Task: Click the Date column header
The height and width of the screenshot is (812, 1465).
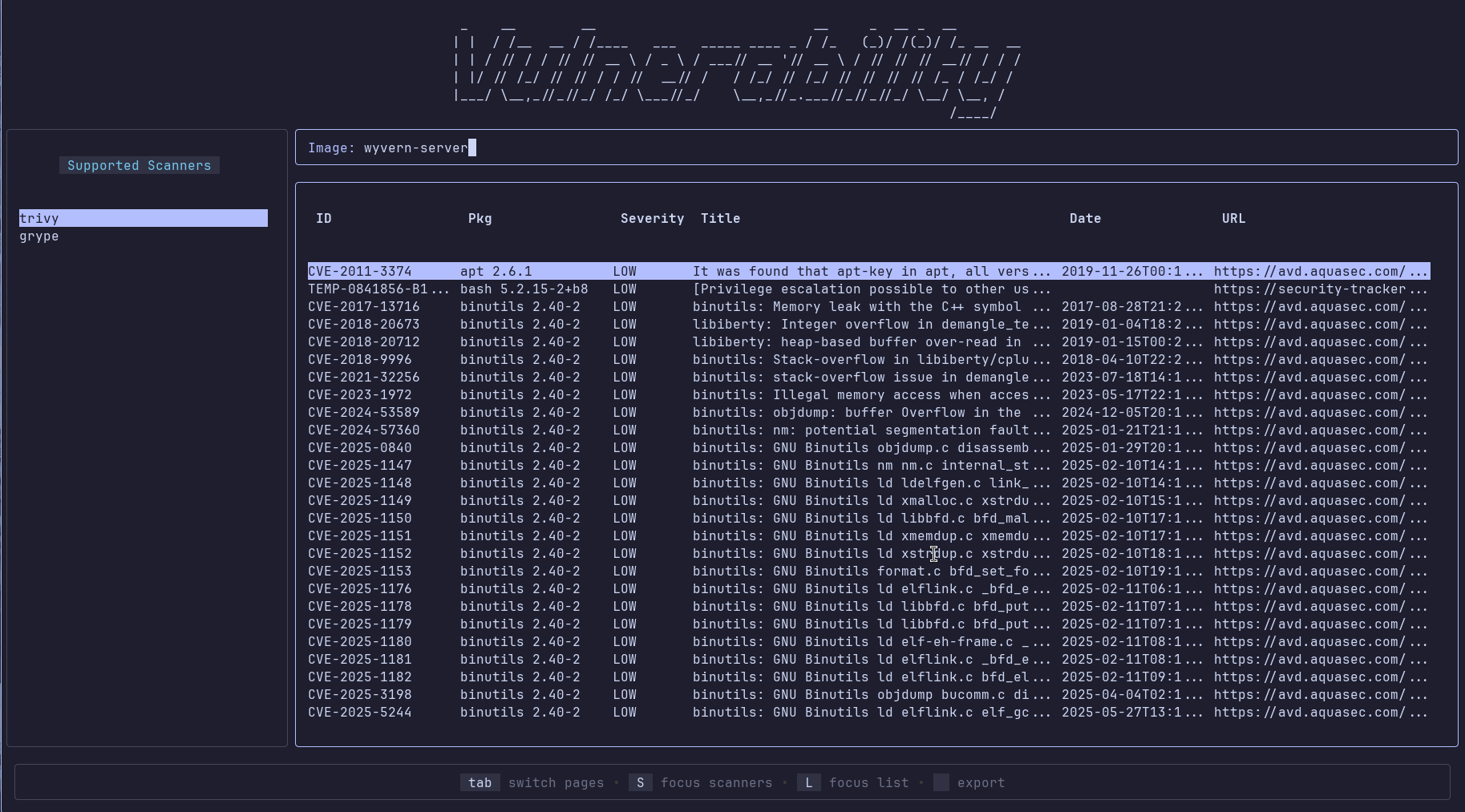Action: (1085, 218)
